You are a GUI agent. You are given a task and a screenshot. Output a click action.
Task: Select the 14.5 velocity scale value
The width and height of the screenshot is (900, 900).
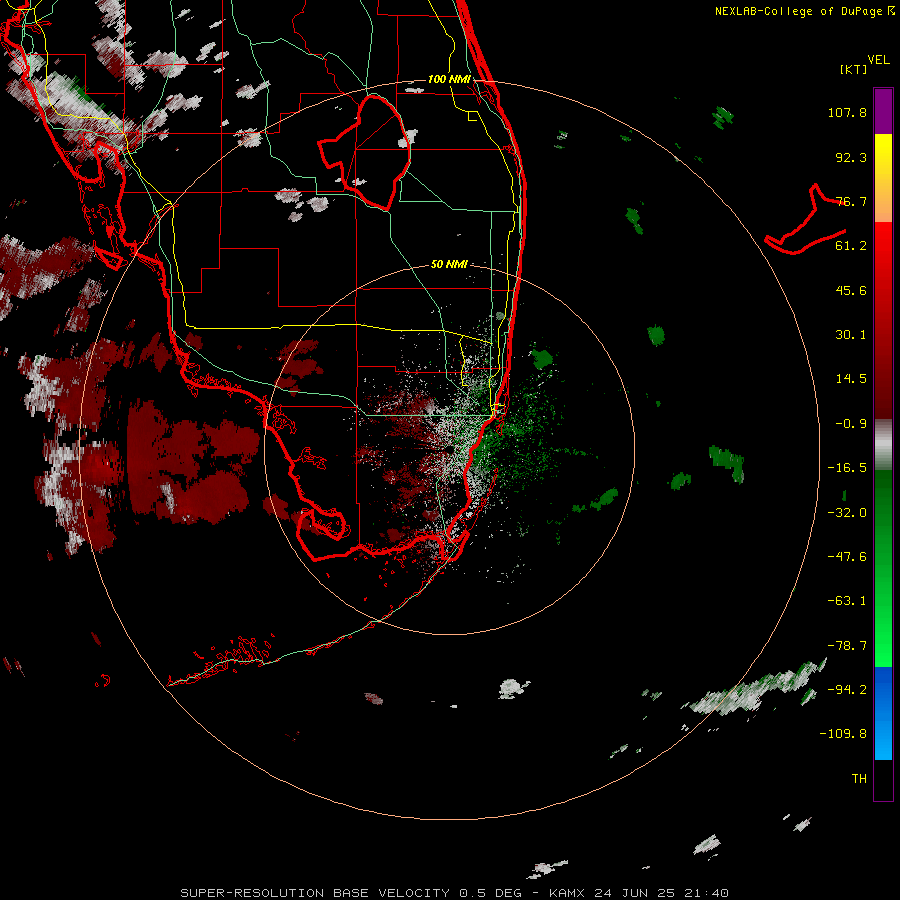(851, 379)
